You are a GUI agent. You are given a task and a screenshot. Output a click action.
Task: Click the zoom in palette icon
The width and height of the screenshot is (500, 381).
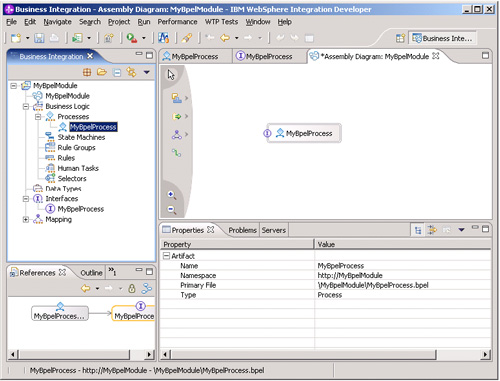(172, 195)
